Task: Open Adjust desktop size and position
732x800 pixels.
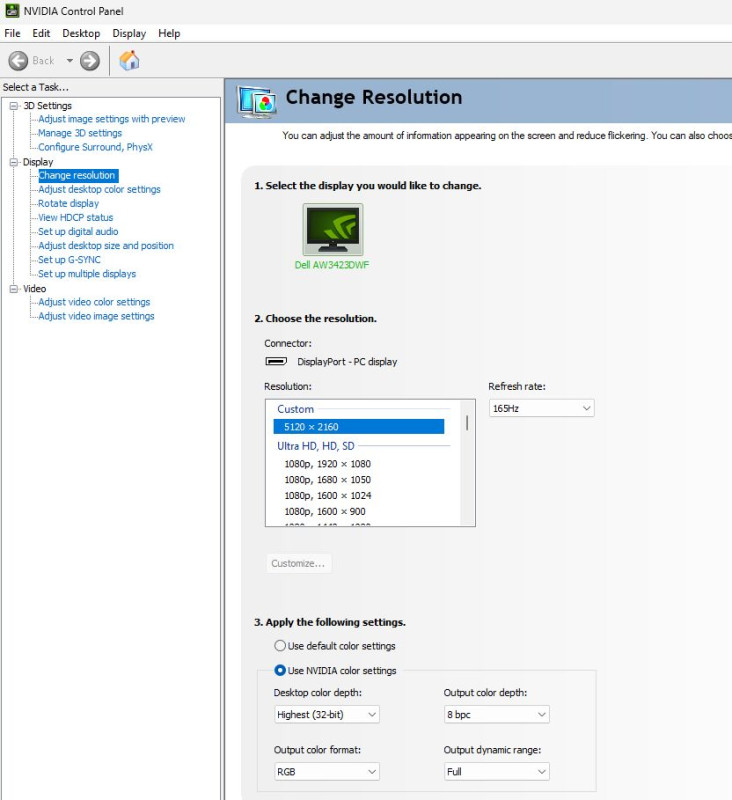Action: (x=106, y=245)
